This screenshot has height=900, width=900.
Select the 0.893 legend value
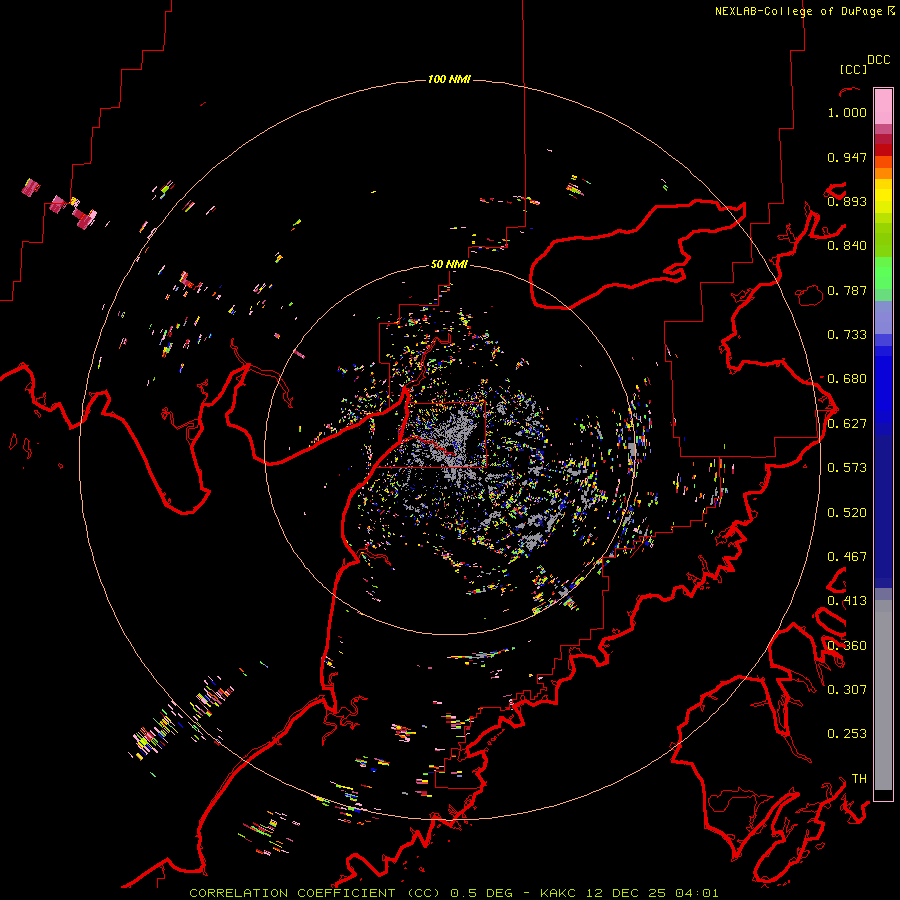point(847,201)
